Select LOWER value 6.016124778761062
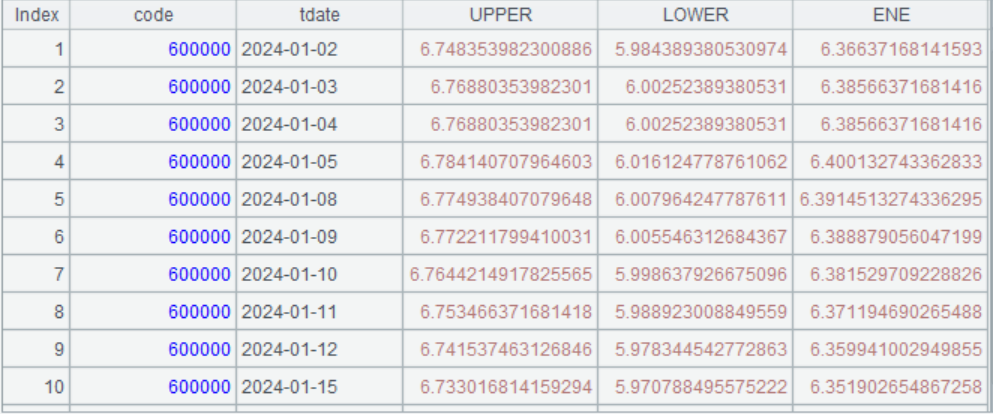This screenshot has width=993, height=414. [695, 161]
